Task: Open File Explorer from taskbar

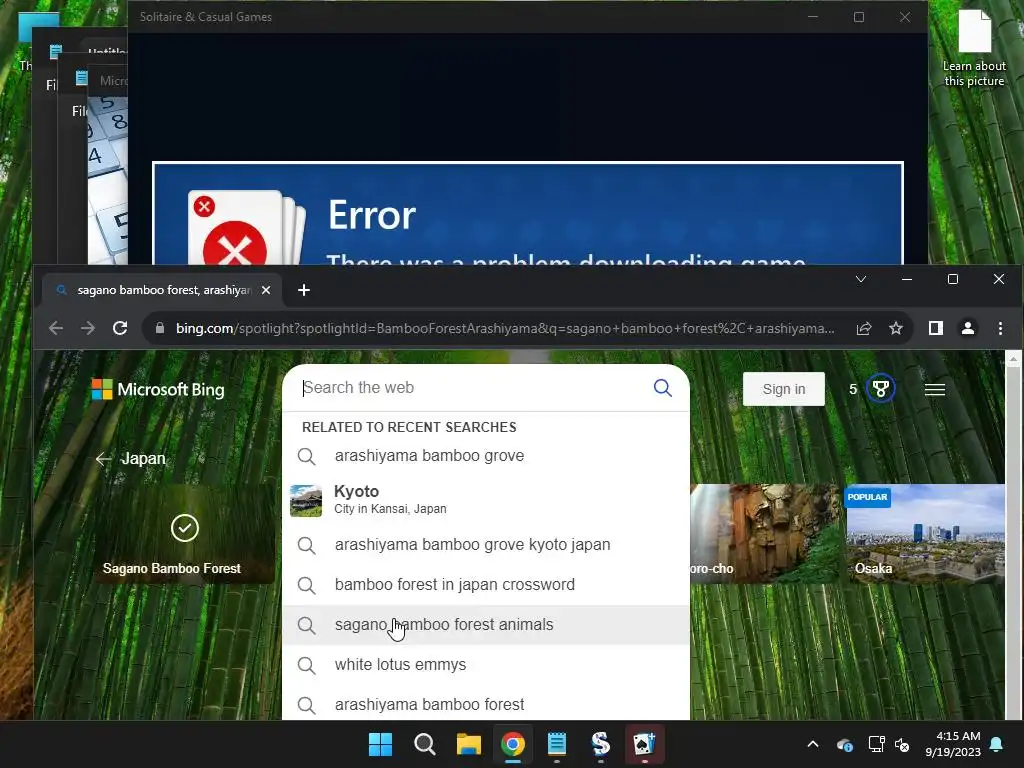Action: (468, 744)
